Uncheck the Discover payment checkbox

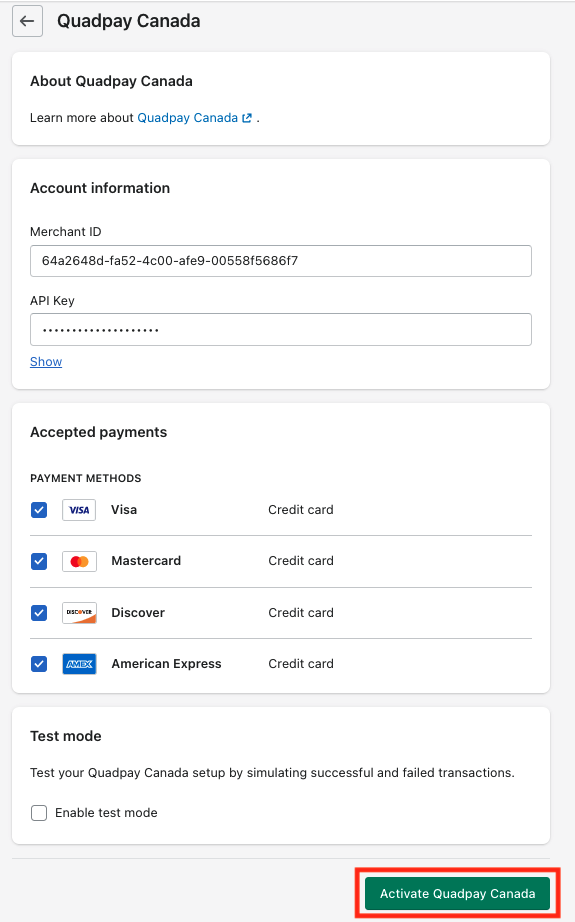pos(39,613)
